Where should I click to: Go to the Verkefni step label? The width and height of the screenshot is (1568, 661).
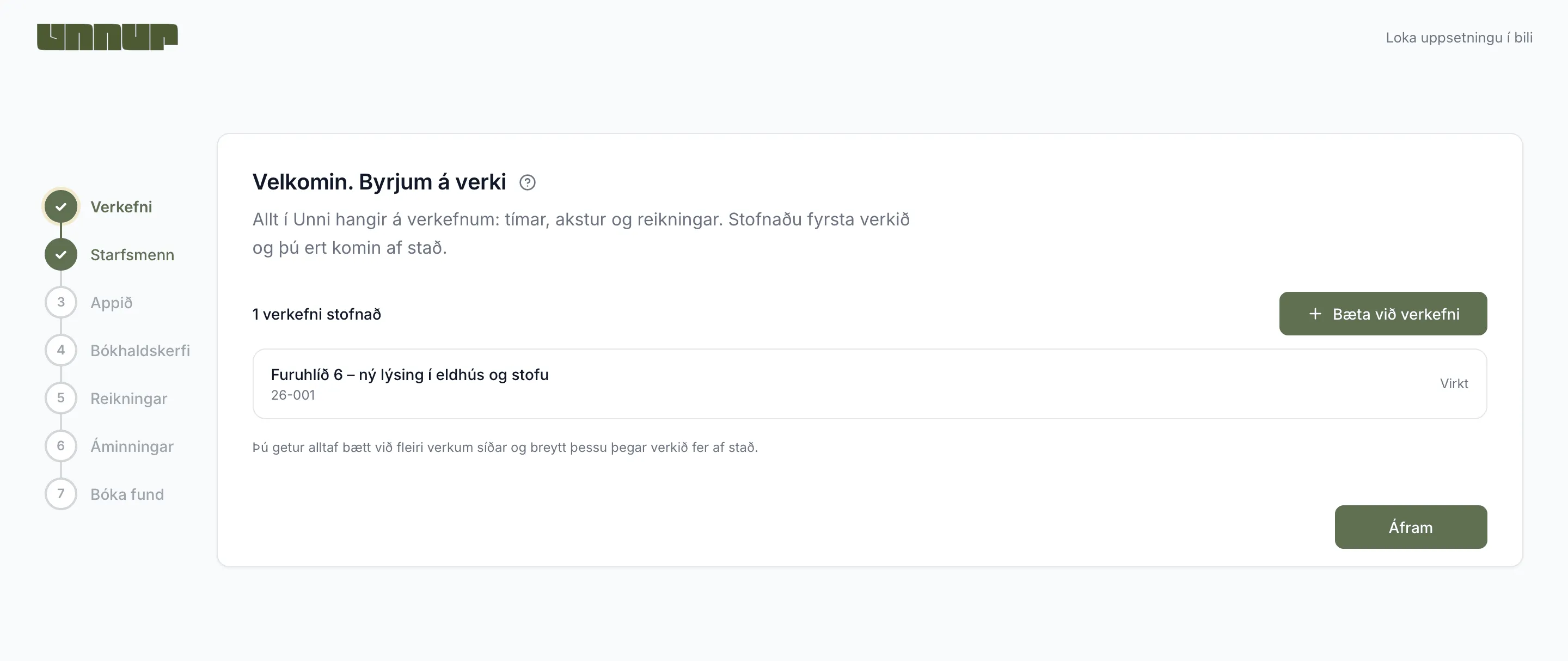coord(121,207)
